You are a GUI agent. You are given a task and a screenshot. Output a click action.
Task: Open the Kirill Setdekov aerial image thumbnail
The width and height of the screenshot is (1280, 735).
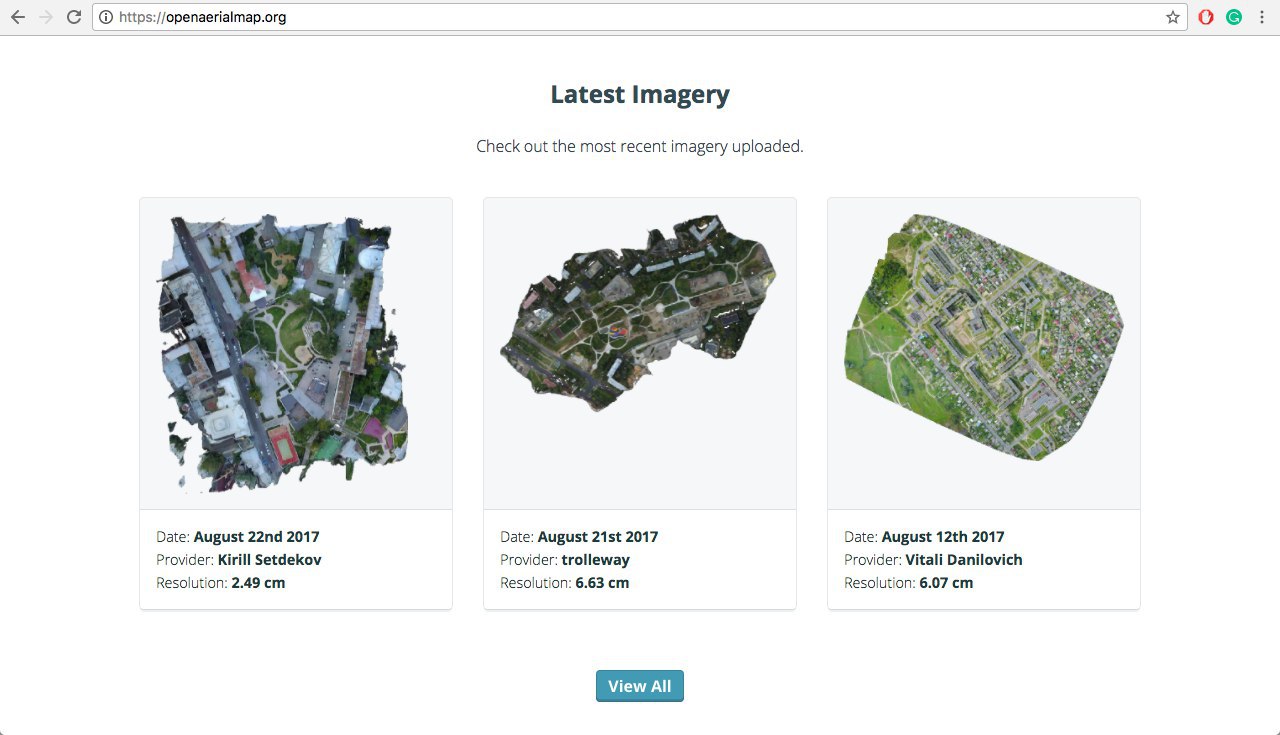coord(296,353)
